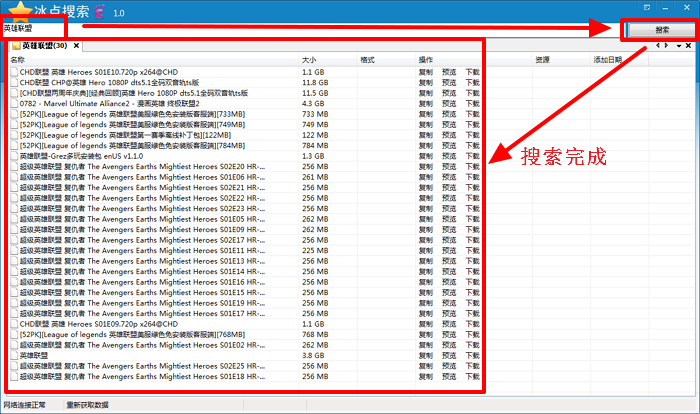
Task: Click file icon of 英雄联盟-Grez多玩安装包 row
Action: tap(14, 156)
